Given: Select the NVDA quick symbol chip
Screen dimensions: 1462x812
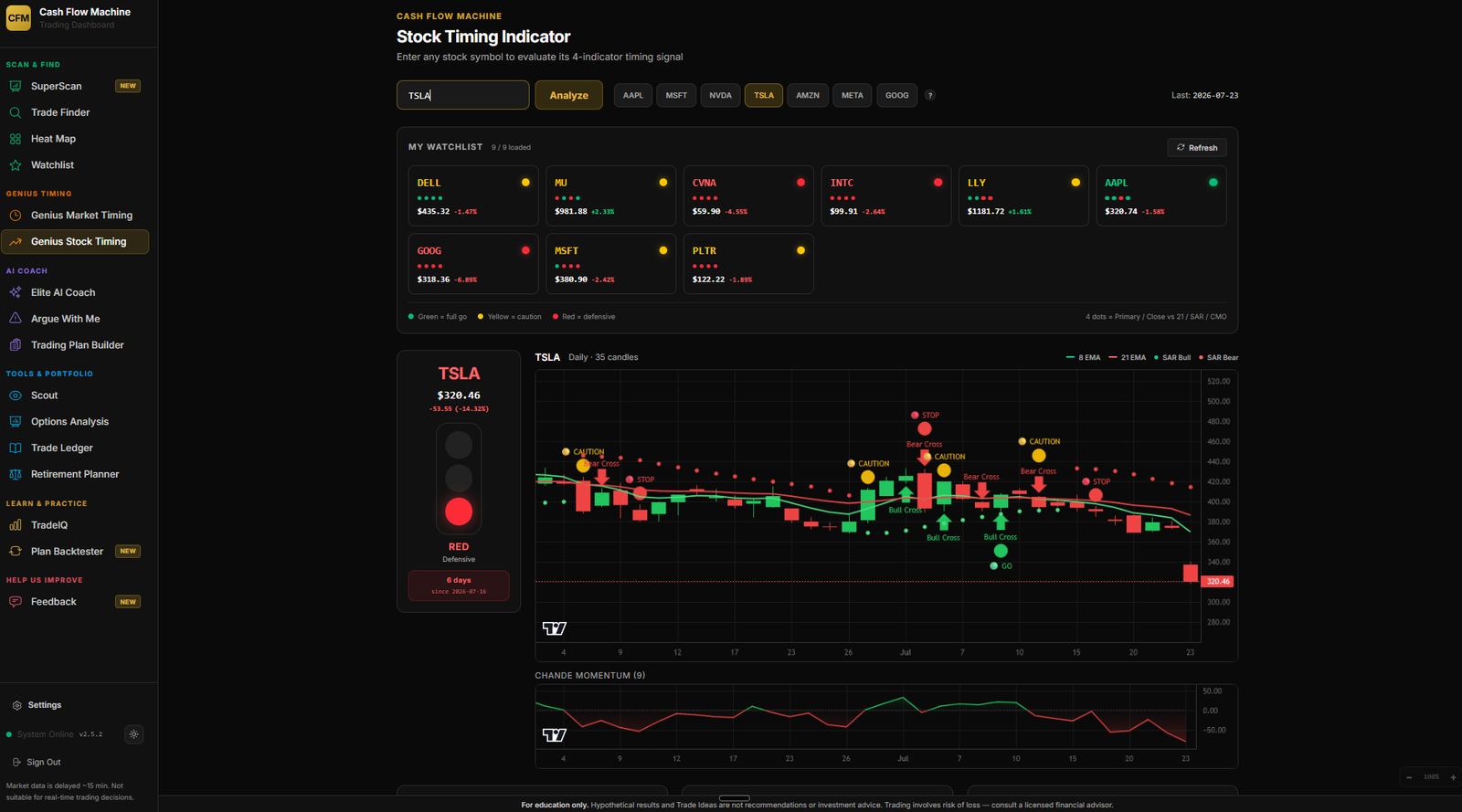Looking at the screenshot, I should 720,95.
